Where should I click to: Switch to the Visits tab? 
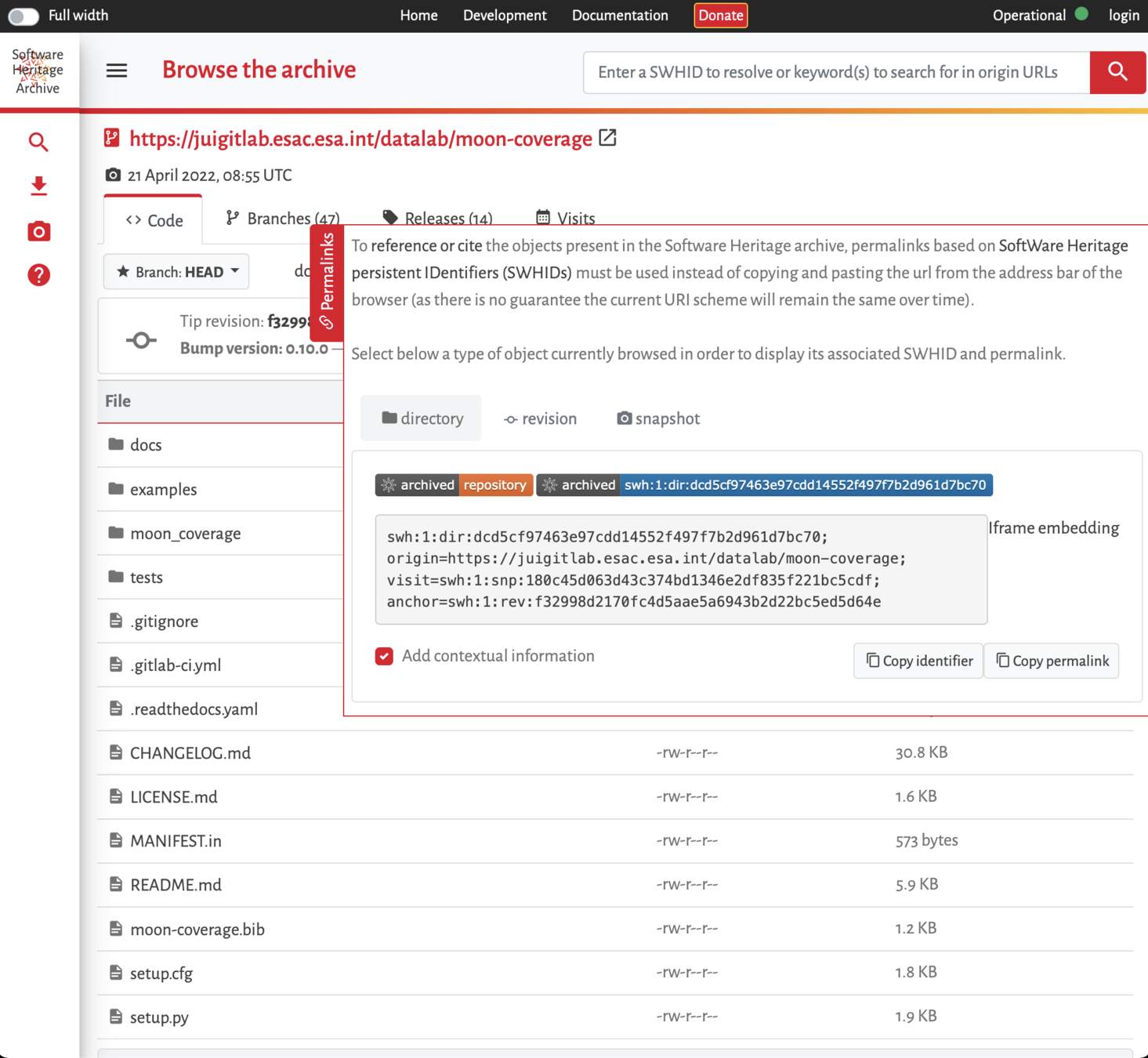point(565,219)
